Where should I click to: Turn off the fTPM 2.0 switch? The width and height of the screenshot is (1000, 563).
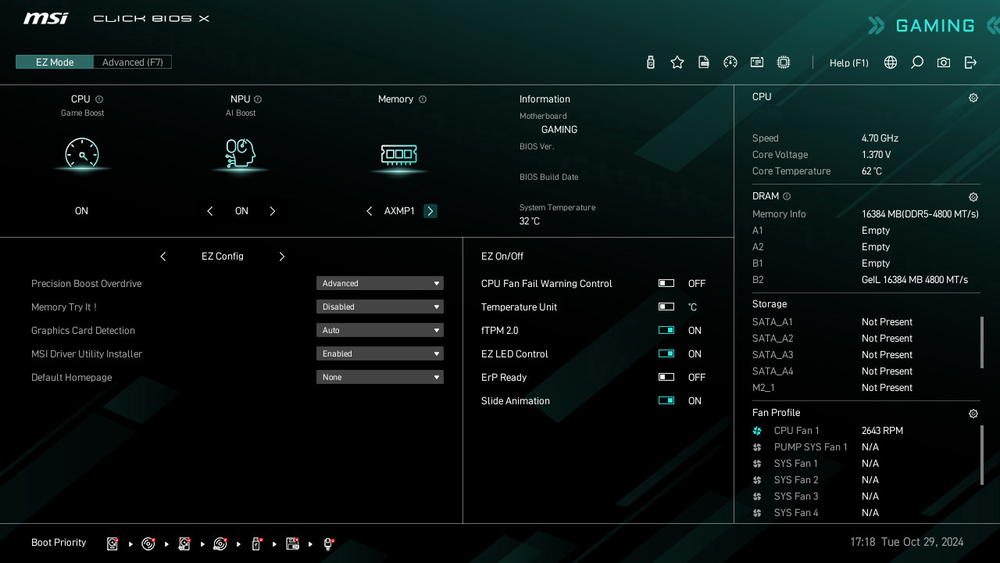tap(666, 331)
